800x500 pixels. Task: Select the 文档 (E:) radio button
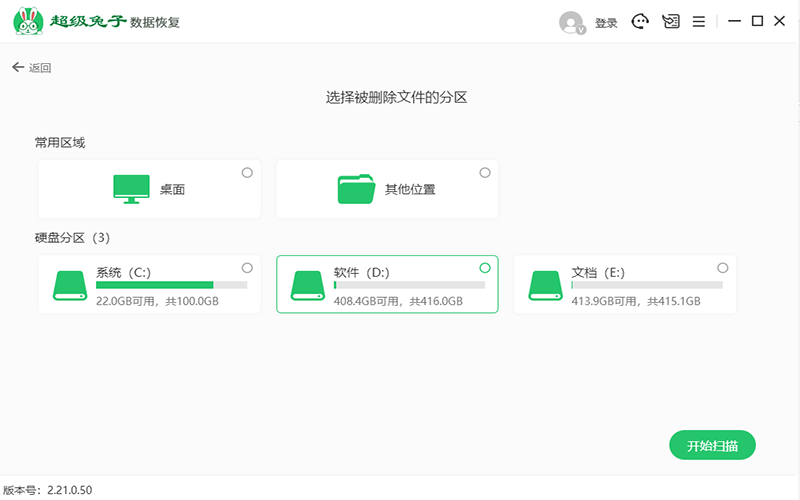722,268
